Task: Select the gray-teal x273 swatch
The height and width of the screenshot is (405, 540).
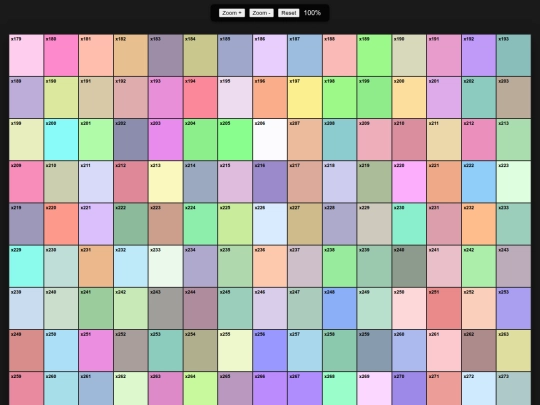Action: pos(513,388)
